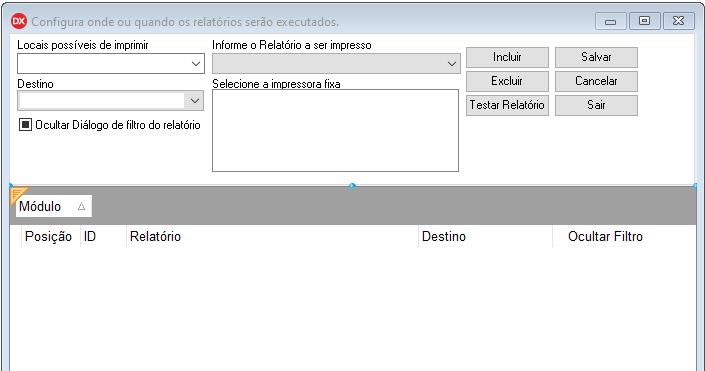
Task: Click the Excluir button
Action: pyautogui.click(x=507, y=81)
